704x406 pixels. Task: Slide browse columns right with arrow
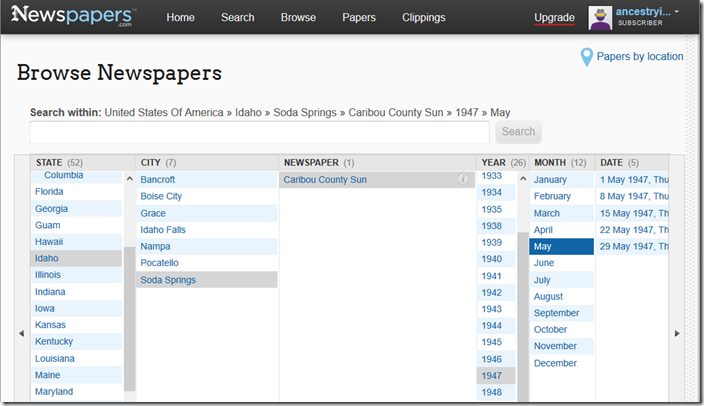click(x=677, y=333)
